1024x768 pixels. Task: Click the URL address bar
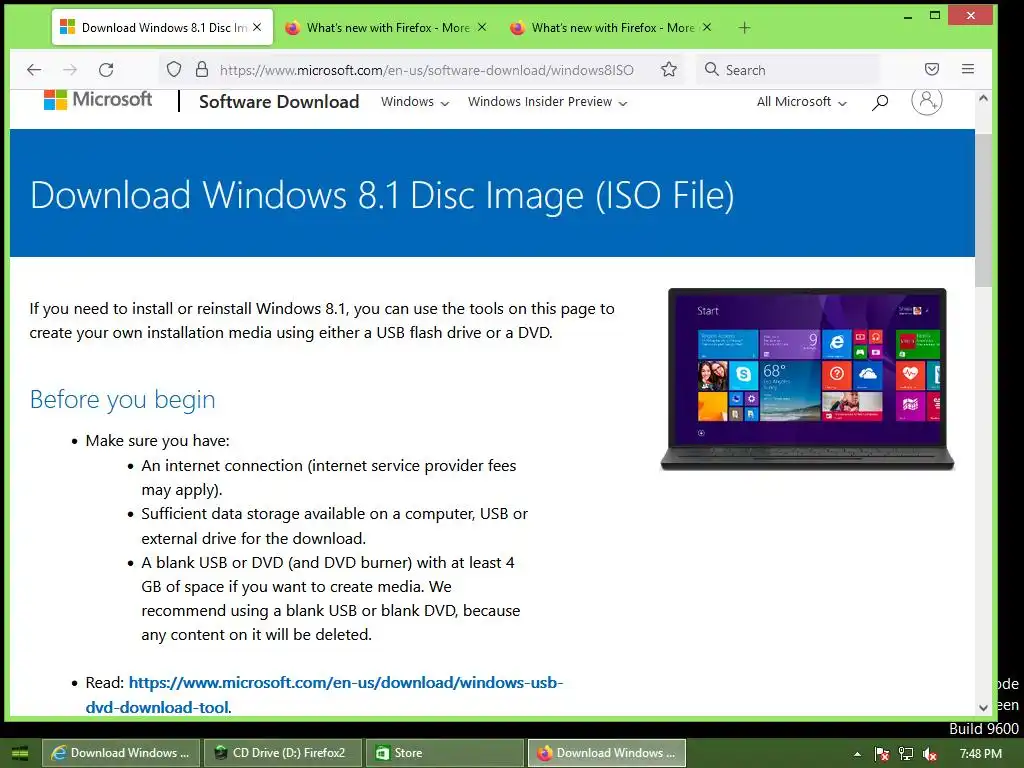click(x=426, y=70)
